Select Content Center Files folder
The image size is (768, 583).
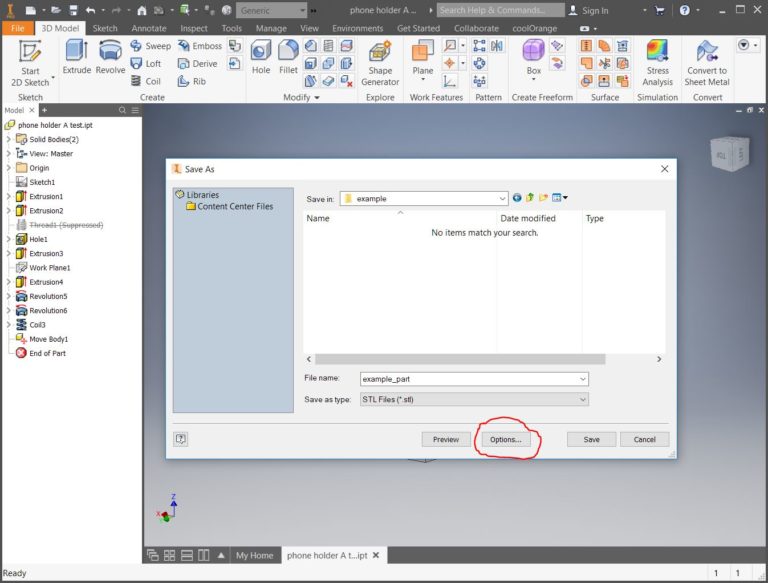235,207
